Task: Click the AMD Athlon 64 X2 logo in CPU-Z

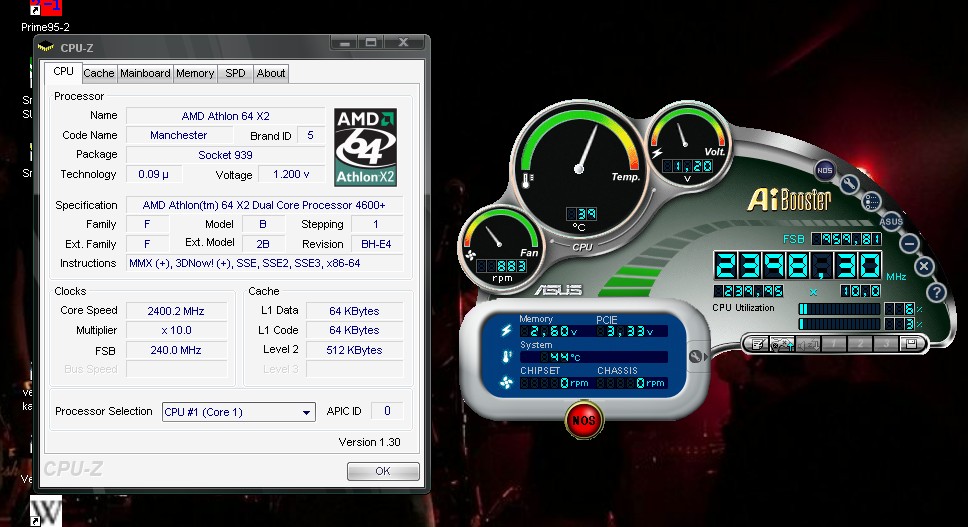Action: tap(365, 147)
